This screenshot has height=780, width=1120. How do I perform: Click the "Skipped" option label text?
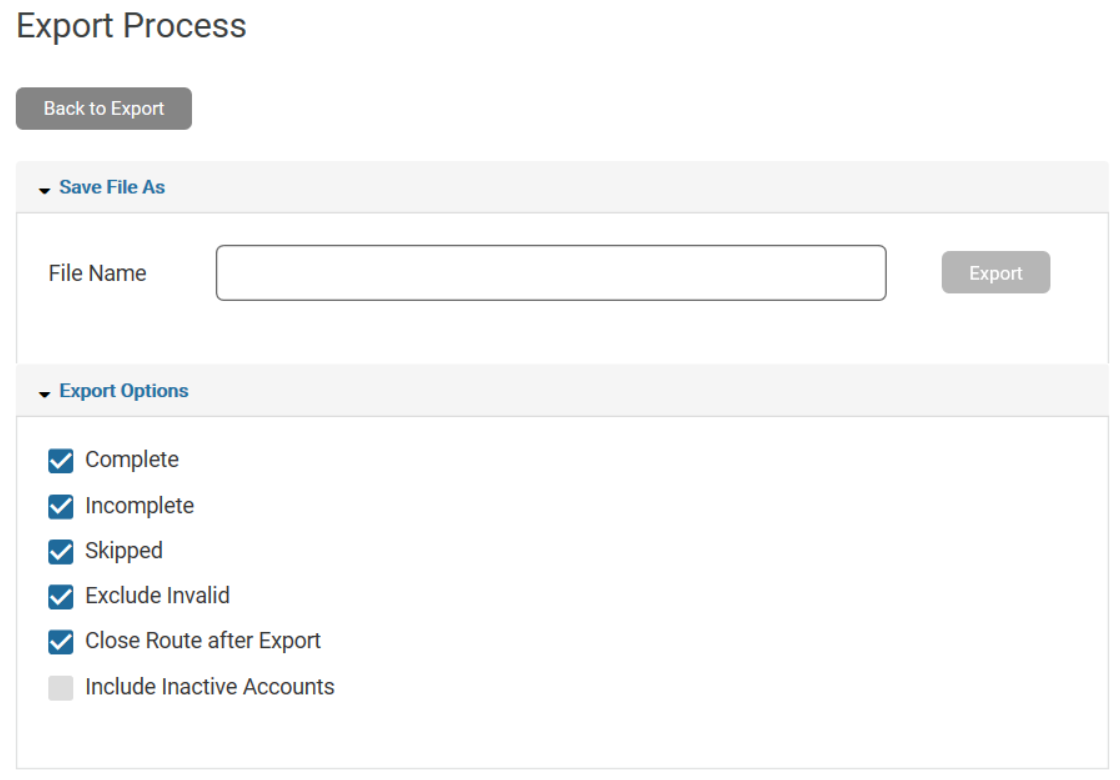click(124, 551)
